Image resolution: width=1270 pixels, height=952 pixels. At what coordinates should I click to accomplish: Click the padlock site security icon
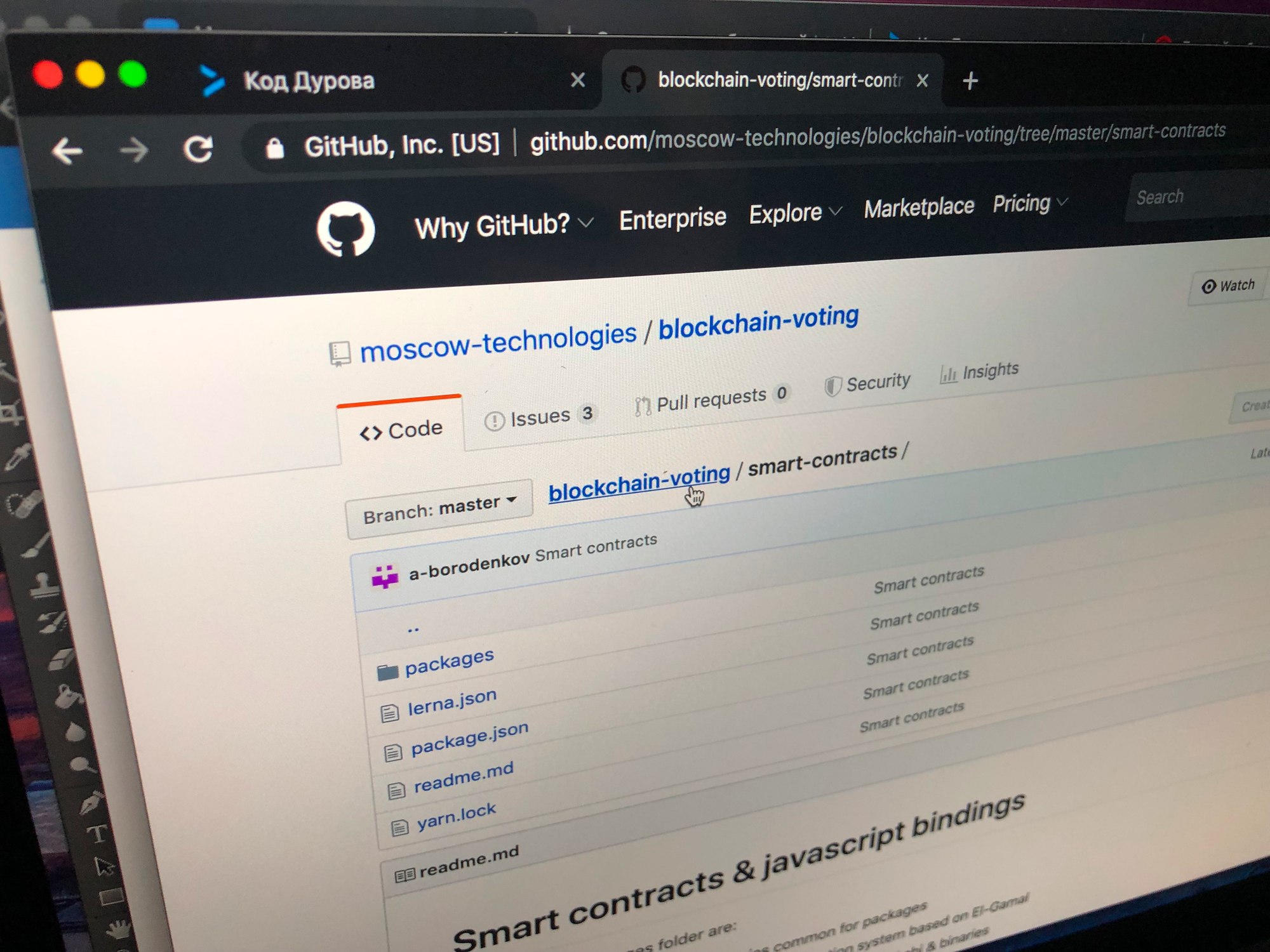tap(275, 149)
